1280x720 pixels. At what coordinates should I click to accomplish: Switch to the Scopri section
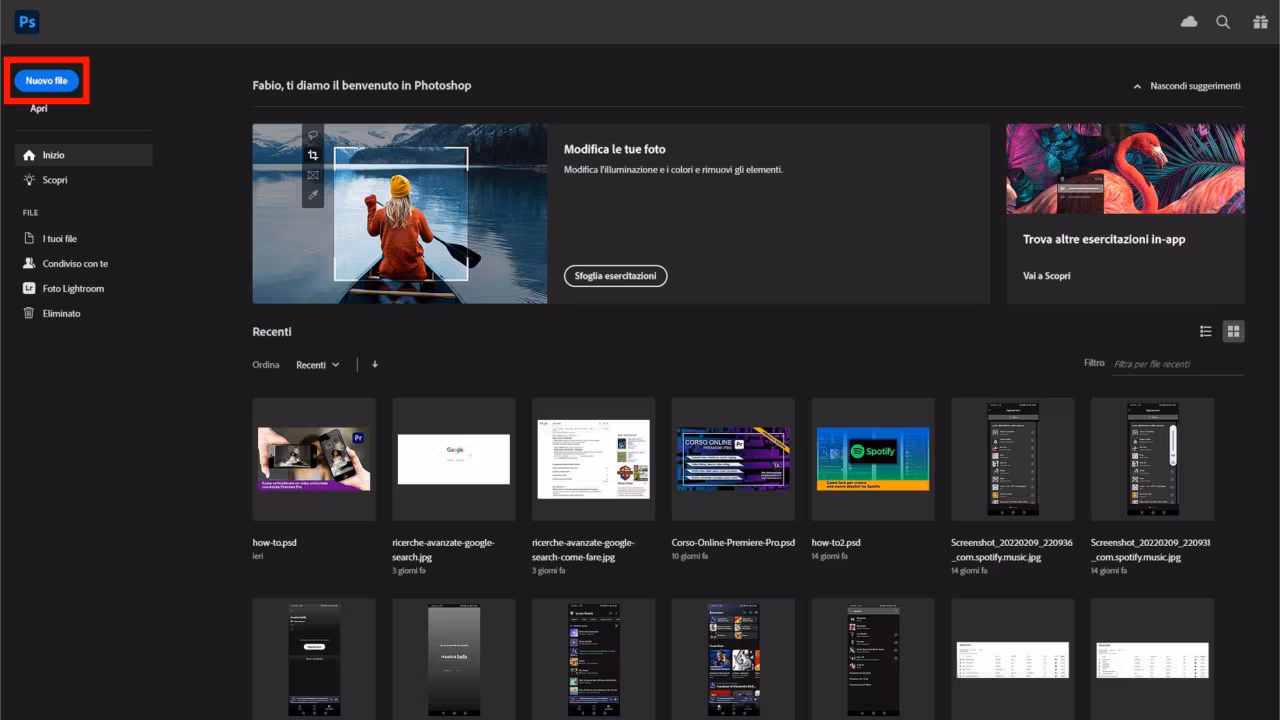pos(53,180)
